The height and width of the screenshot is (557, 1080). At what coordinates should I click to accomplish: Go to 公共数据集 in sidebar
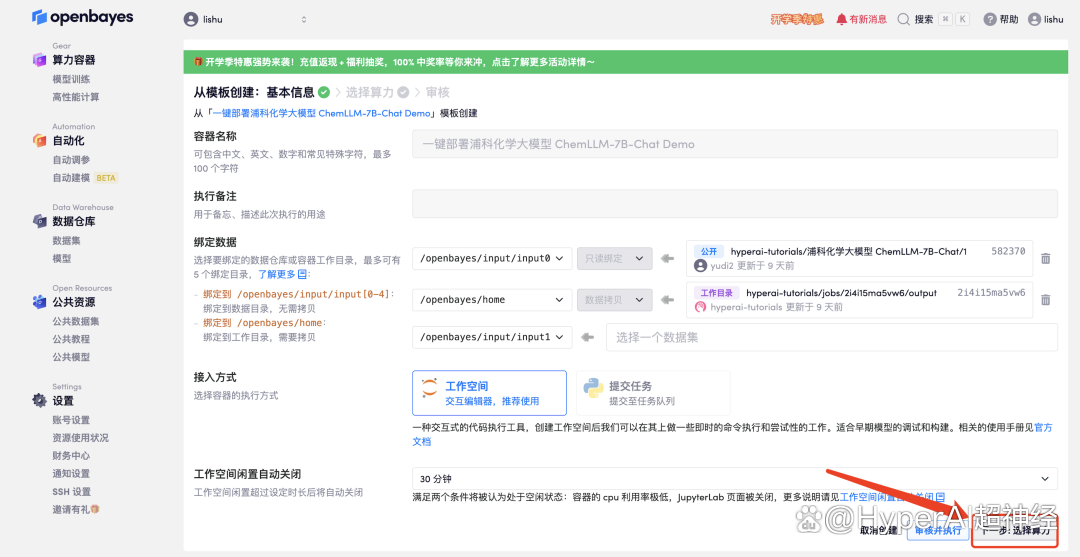76,321
